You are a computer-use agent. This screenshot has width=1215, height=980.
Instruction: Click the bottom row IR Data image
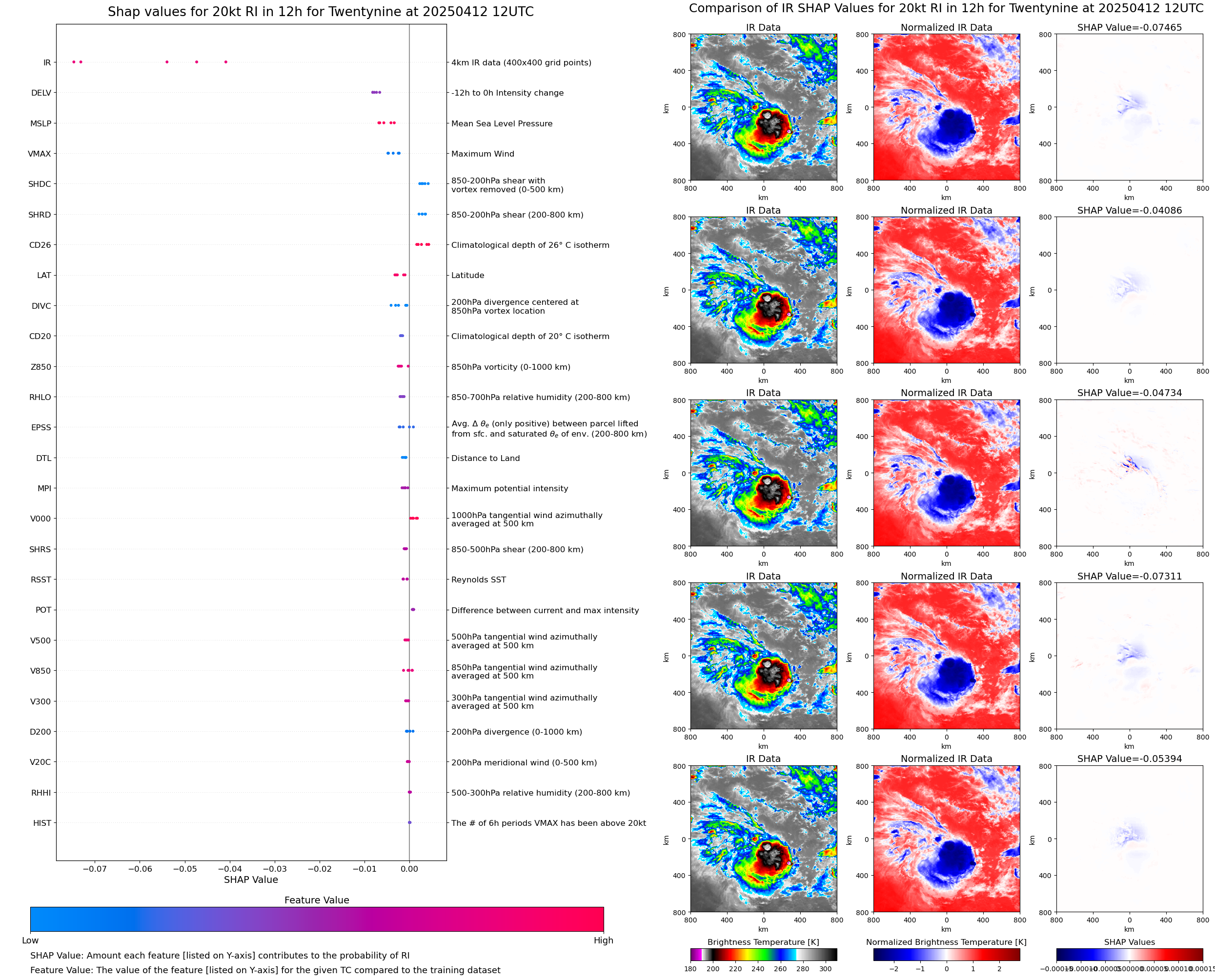[763, 839]
